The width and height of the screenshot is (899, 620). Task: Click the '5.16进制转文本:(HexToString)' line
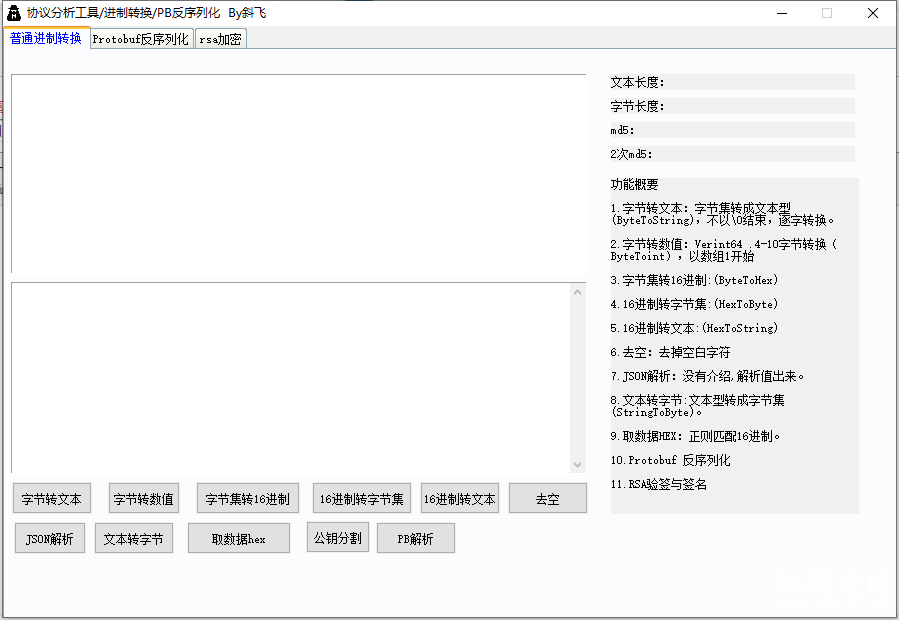coord(694,328)
